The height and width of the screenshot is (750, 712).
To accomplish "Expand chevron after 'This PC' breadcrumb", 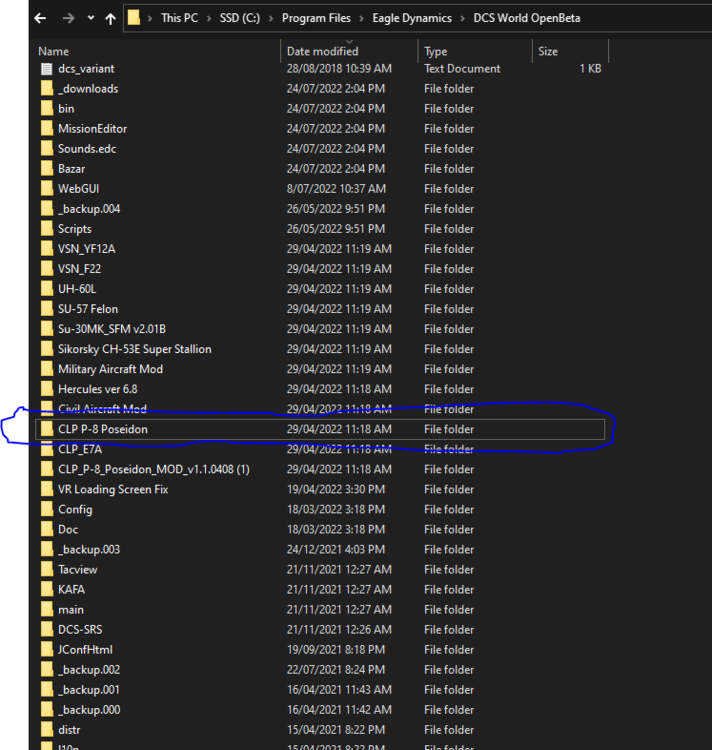I will pos(209,18).
